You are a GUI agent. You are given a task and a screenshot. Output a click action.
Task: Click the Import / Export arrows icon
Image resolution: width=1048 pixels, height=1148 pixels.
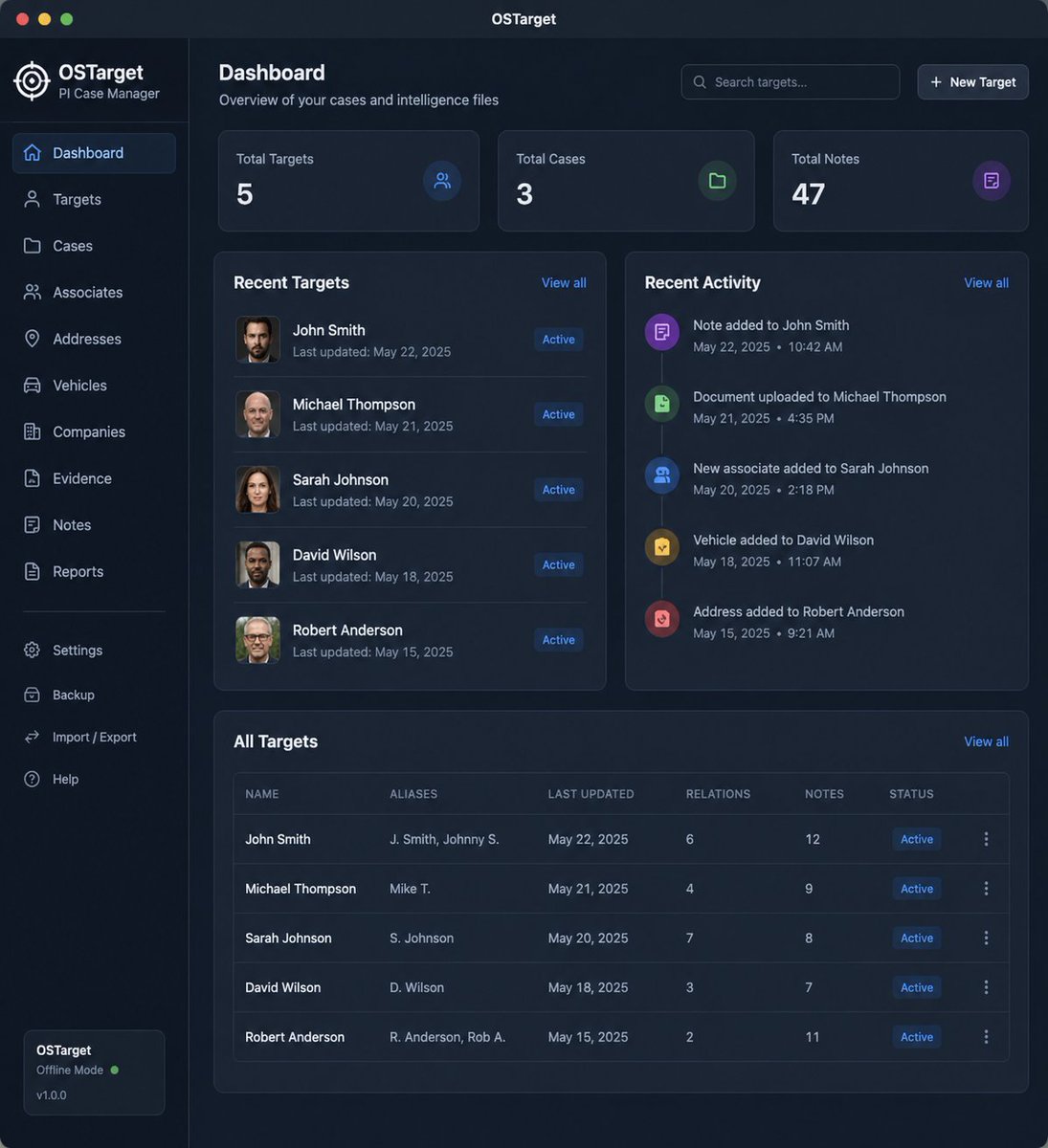tap(33, 737)
